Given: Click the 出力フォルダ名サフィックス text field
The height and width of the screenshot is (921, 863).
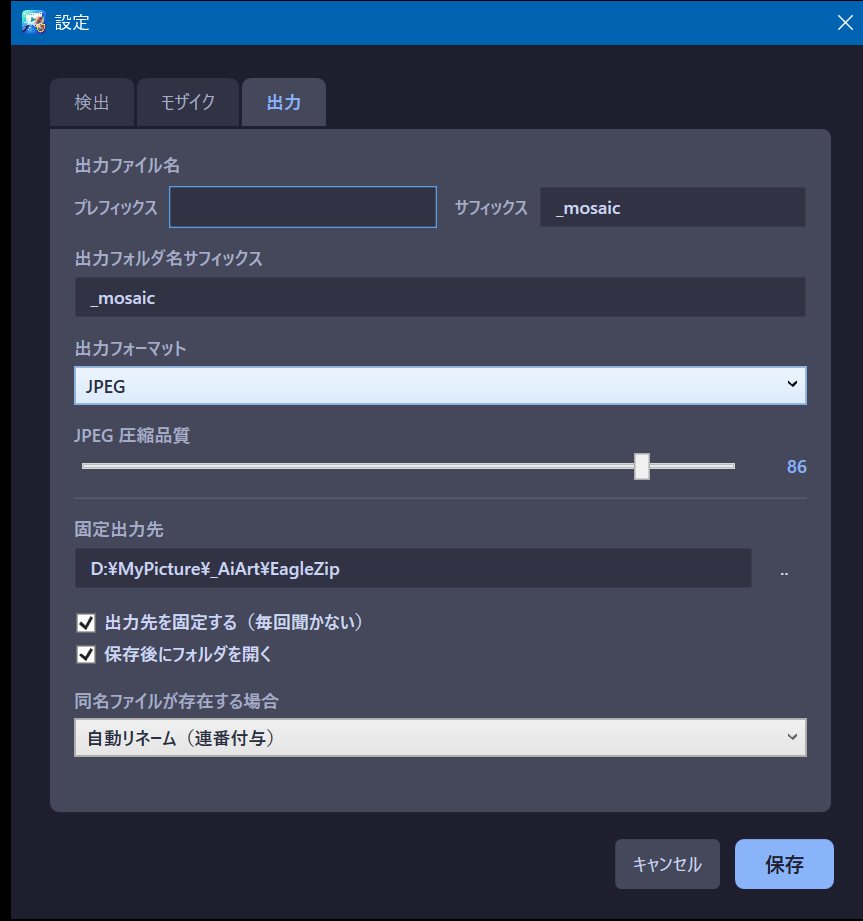Looking at the screenshot, I should click(x=440, y=298).
